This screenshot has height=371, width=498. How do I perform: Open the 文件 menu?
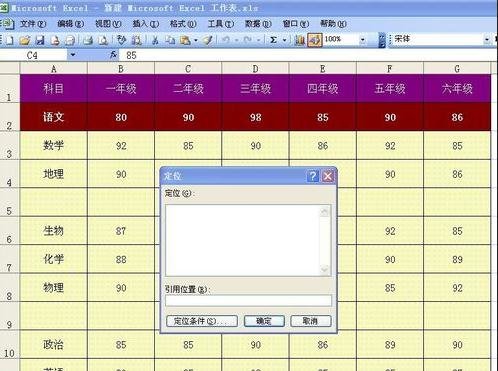[33, 24]
